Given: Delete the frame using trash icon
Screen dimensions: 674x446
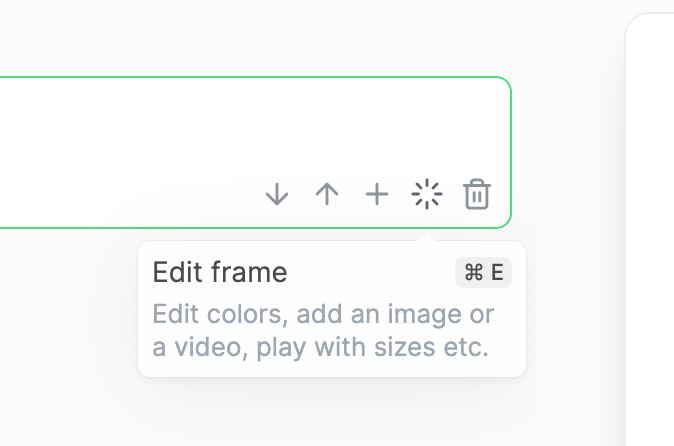Looking at the screenshot, I should tap(477, 194).
